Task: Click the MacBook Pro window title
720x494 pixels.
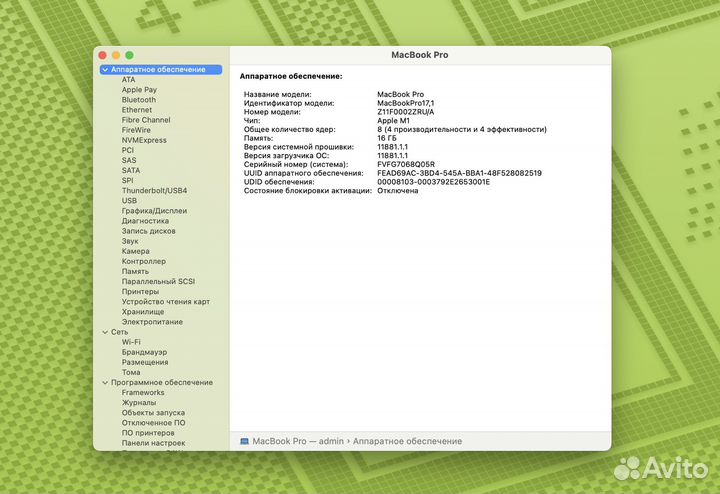Action: pyautogui.click(x=420, y=55)
